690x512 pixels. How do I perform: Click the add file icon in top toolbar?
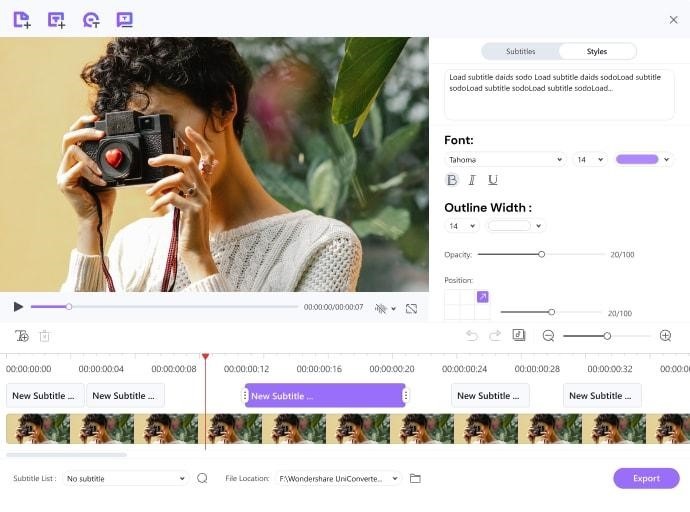pyautogui.click(x=22, y=19)
